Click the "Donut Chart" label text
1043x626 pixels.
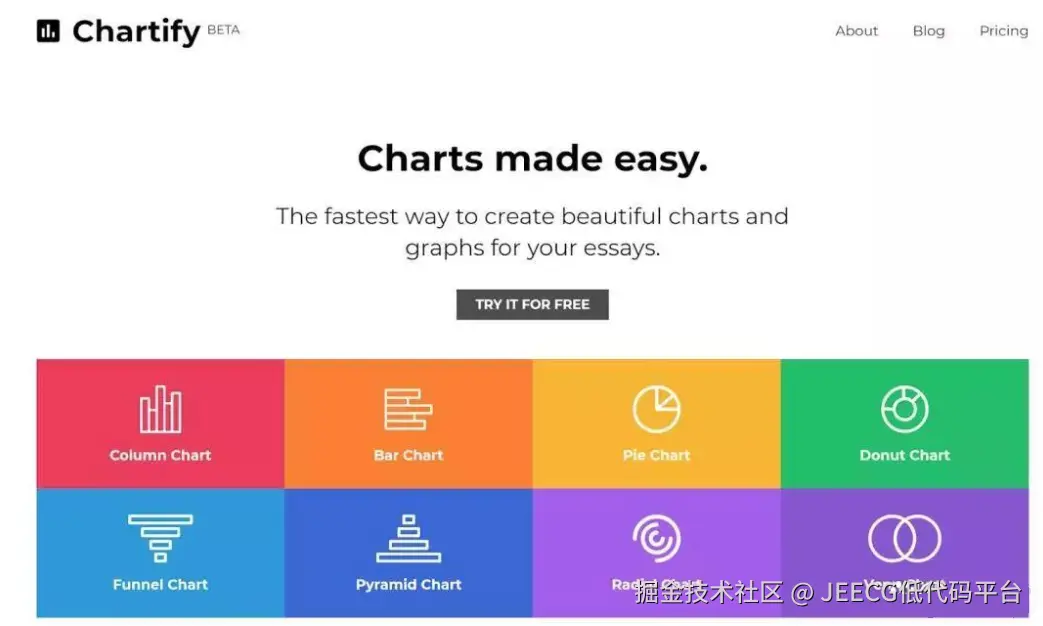click(x=904, y=455)
